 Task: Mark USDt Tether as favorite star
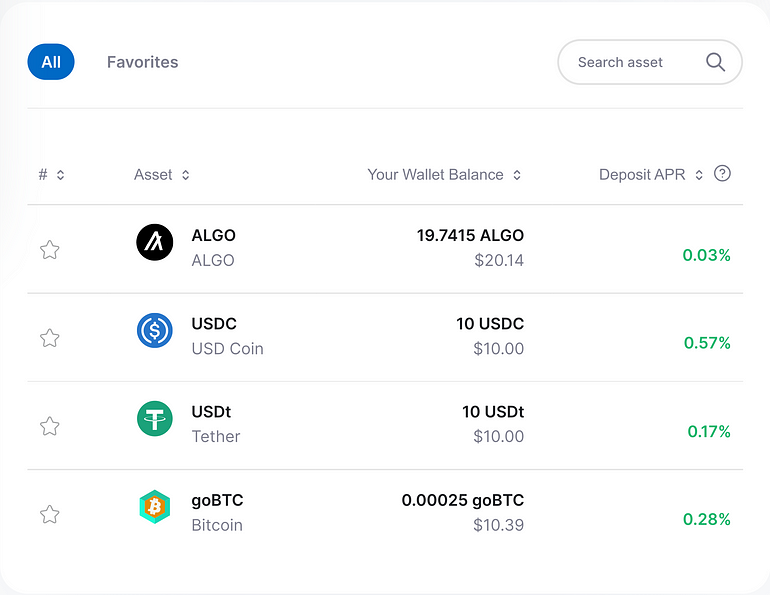click(50, 426)
